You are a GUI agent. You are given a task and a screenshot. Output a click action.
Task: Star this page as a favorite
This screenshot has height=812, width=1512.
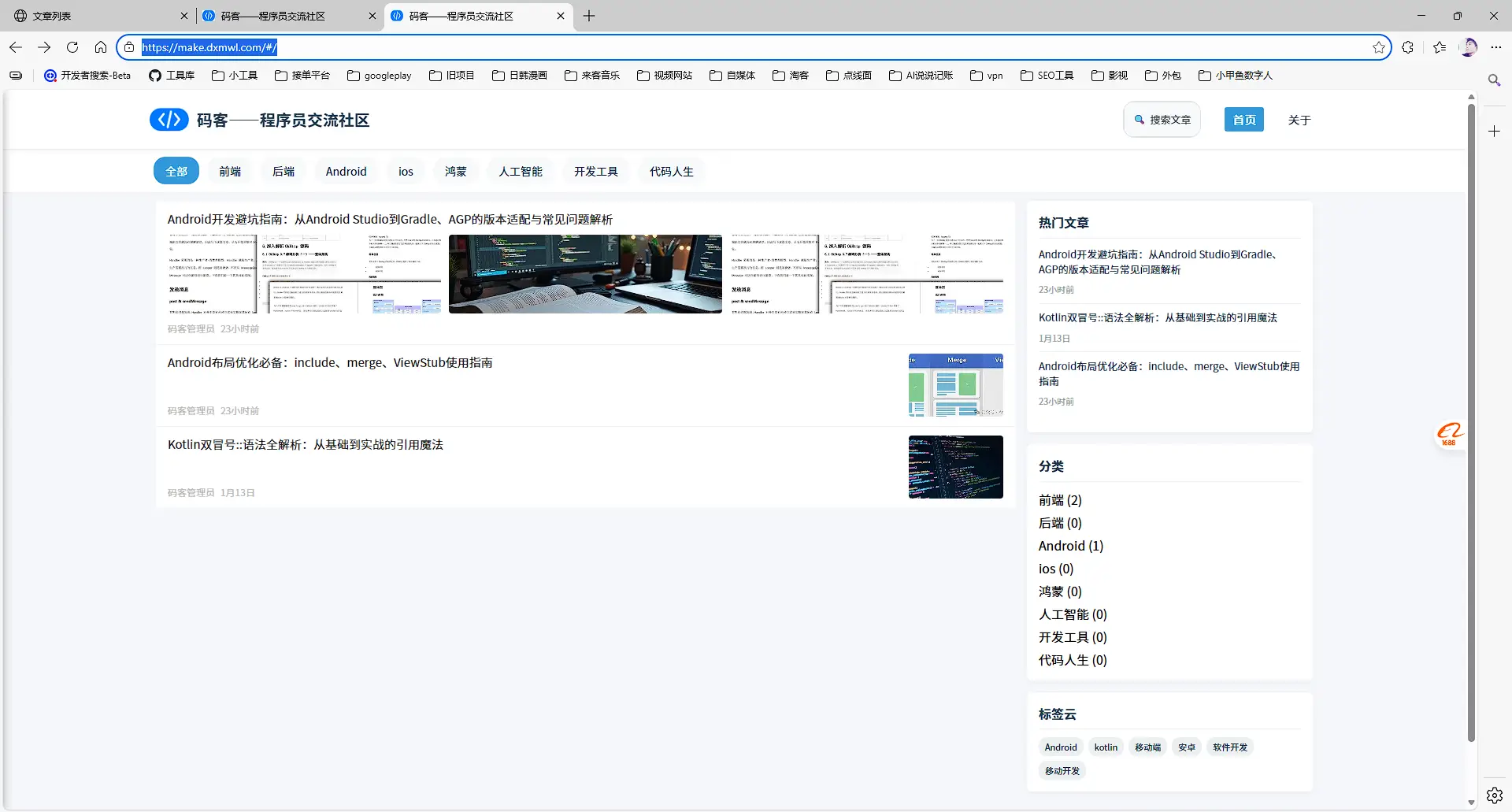[x=1378, y=47]
